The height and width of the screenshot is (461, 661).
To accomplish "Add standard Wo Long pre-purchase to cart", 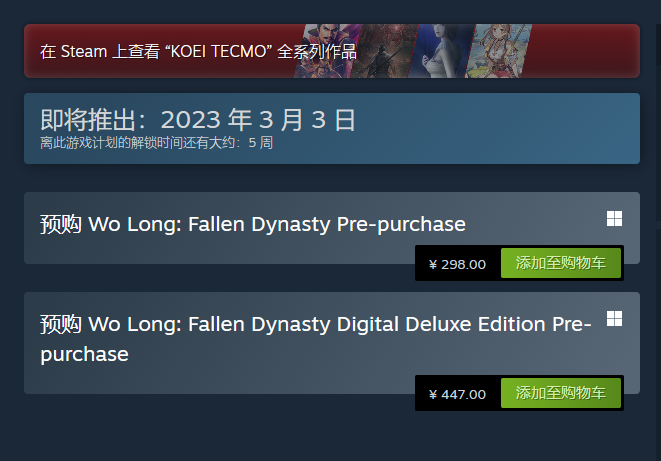I will [561, 264].
